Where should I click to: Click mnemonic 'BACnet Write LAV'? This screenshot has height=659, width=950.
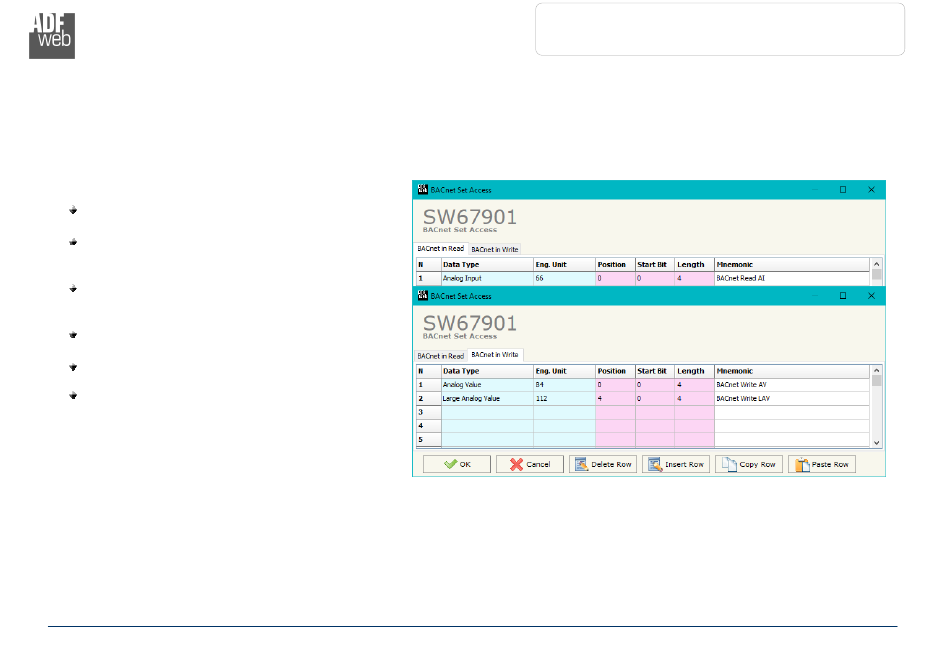tap(791, 399)
